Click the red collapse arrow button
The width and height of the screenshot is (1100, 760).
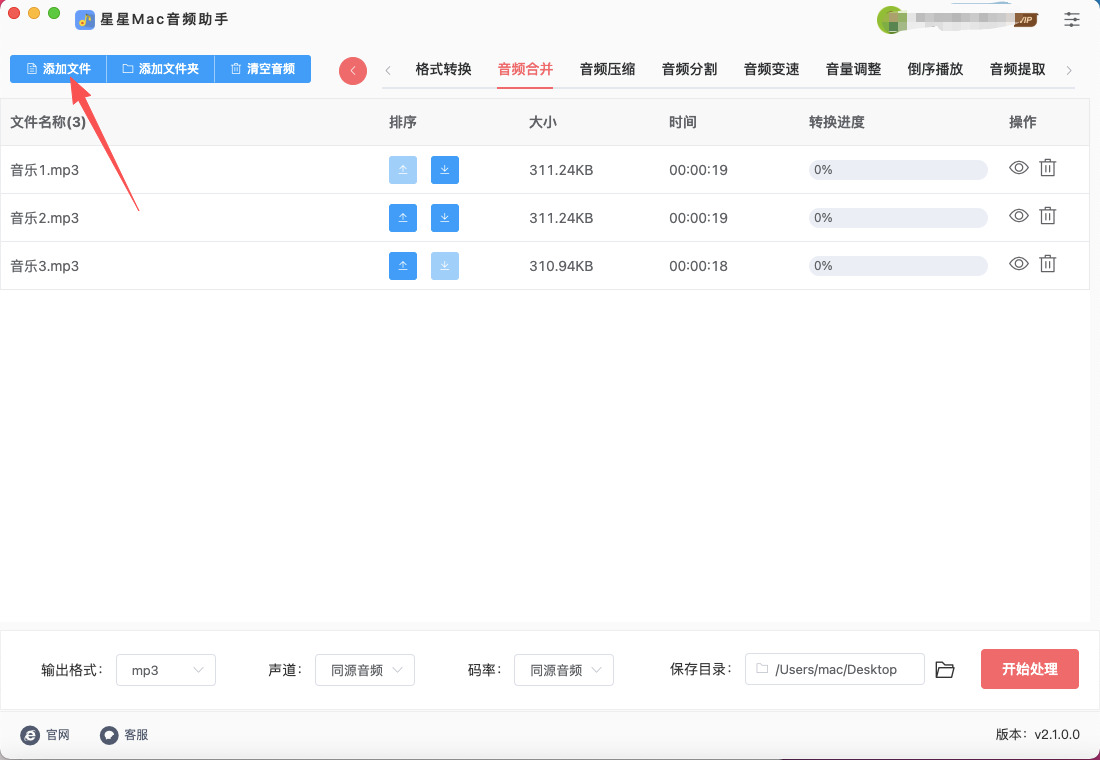tap(352, 70)
